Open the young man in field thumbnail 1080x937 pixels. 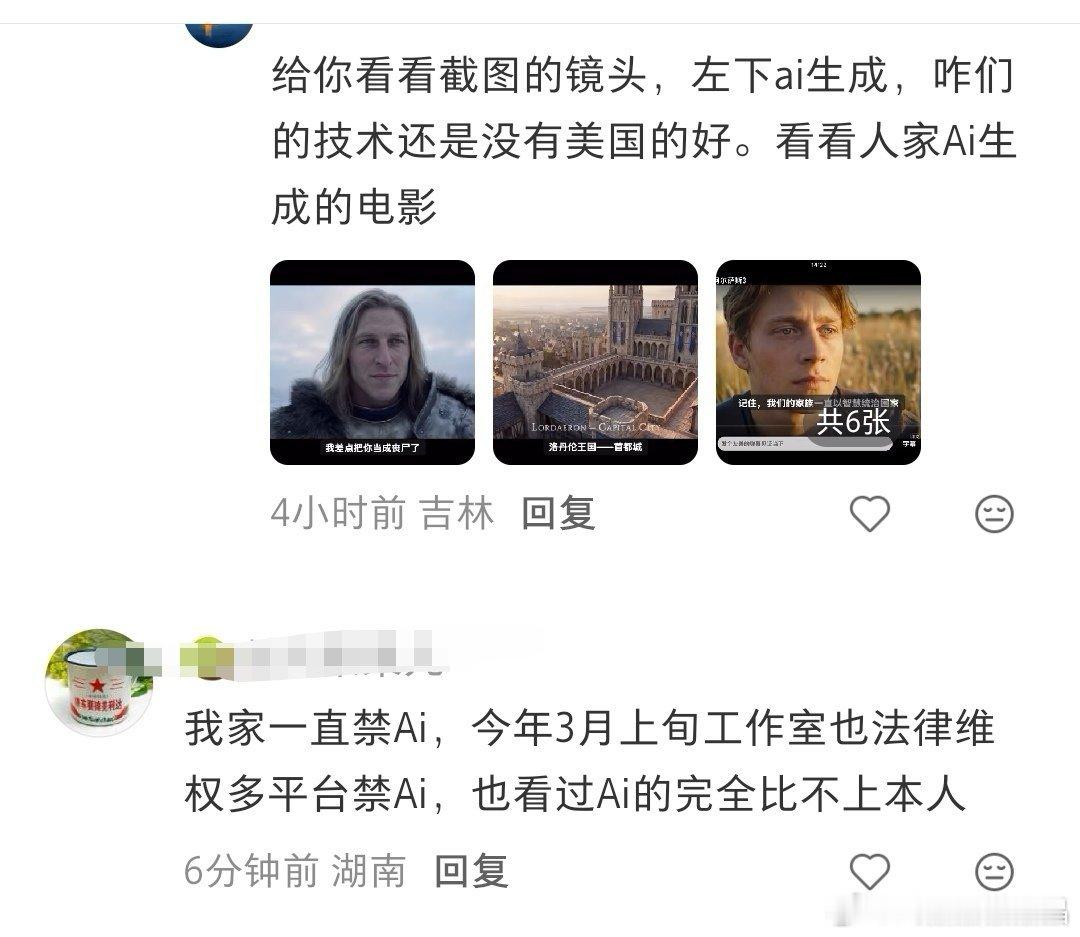tap(818, 362)
